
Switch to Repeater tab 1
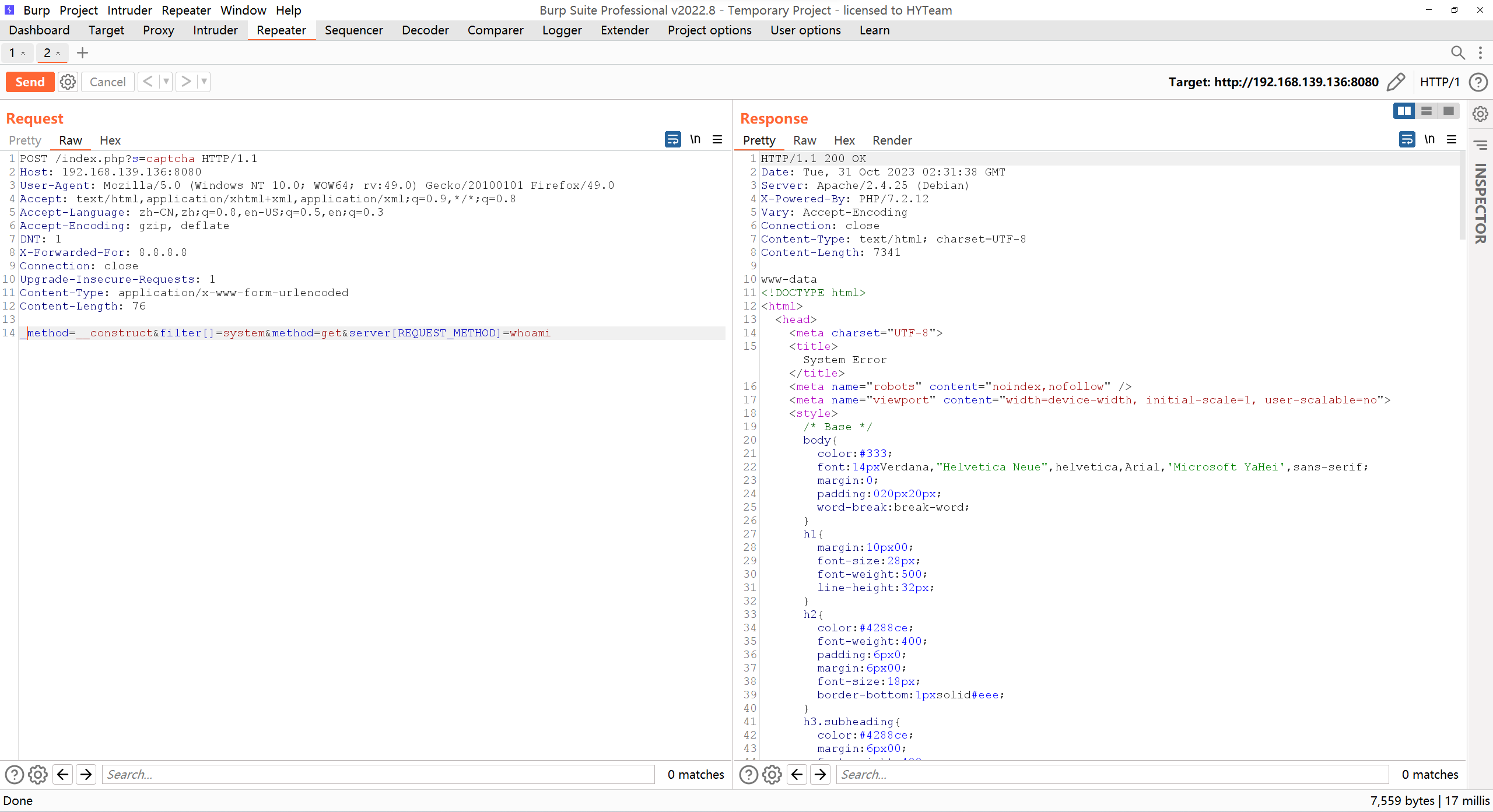pyautogui.click(x=12, y=53)
